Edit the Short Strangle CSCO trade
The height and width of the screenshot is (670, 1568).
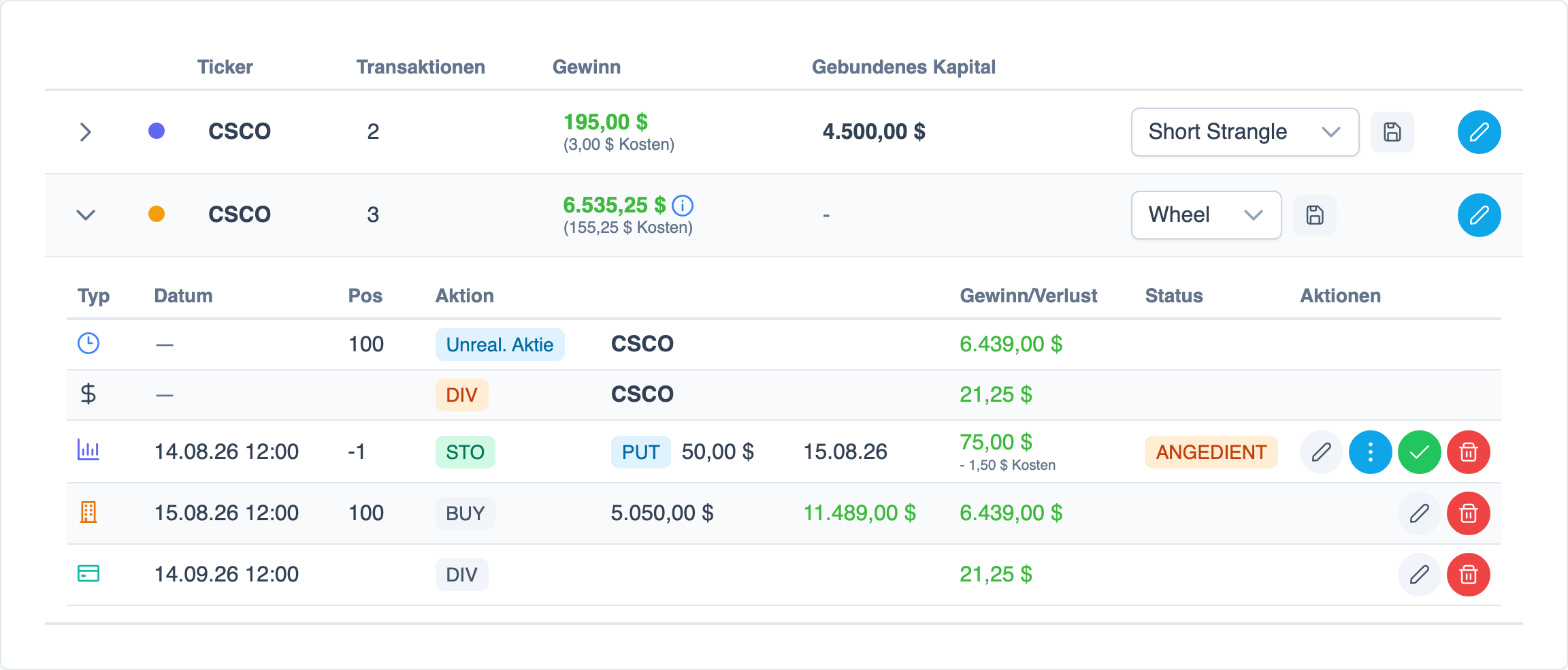1479,132
